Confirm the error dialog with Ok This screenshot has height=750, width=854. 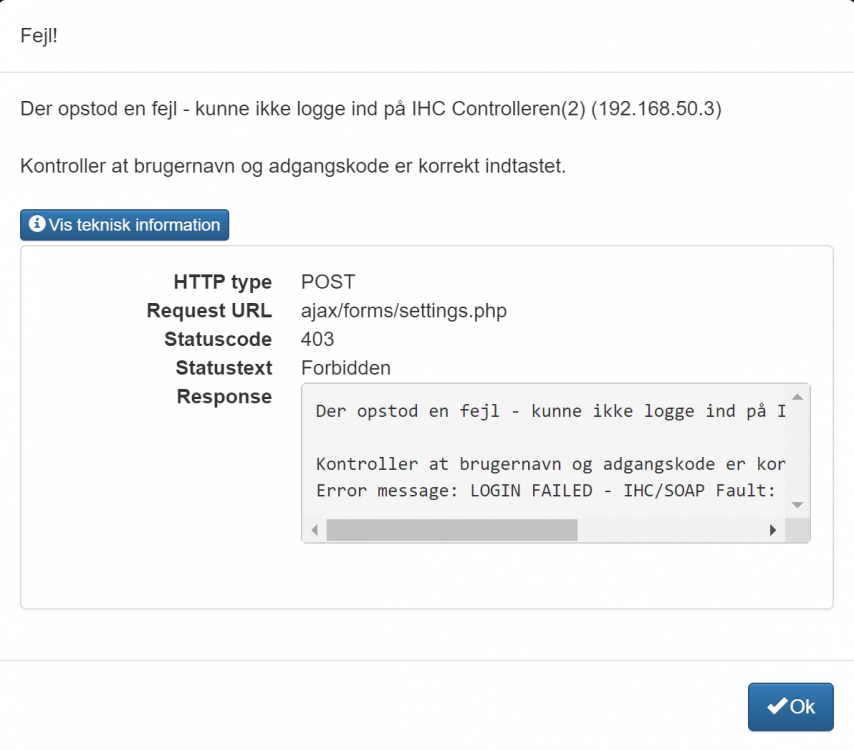pyautogui.click(x=790, y=707)
